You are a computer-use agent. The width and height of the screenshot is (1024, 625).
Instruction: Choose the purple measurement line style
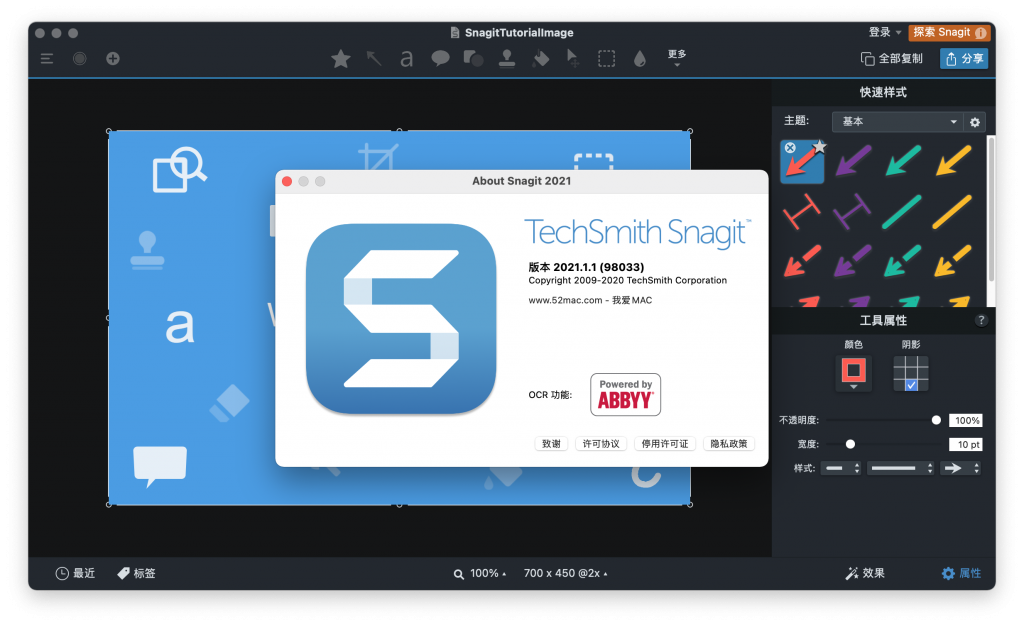[x=852, y=212]
